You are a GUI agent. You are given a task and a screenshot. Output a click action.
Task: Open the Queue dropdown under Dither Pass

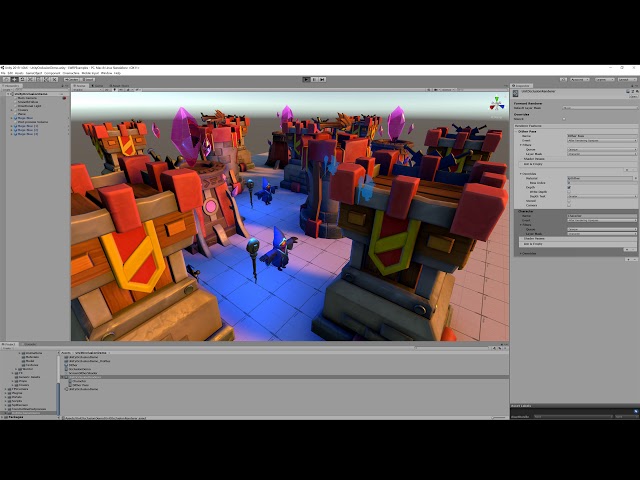pos(602,149)
